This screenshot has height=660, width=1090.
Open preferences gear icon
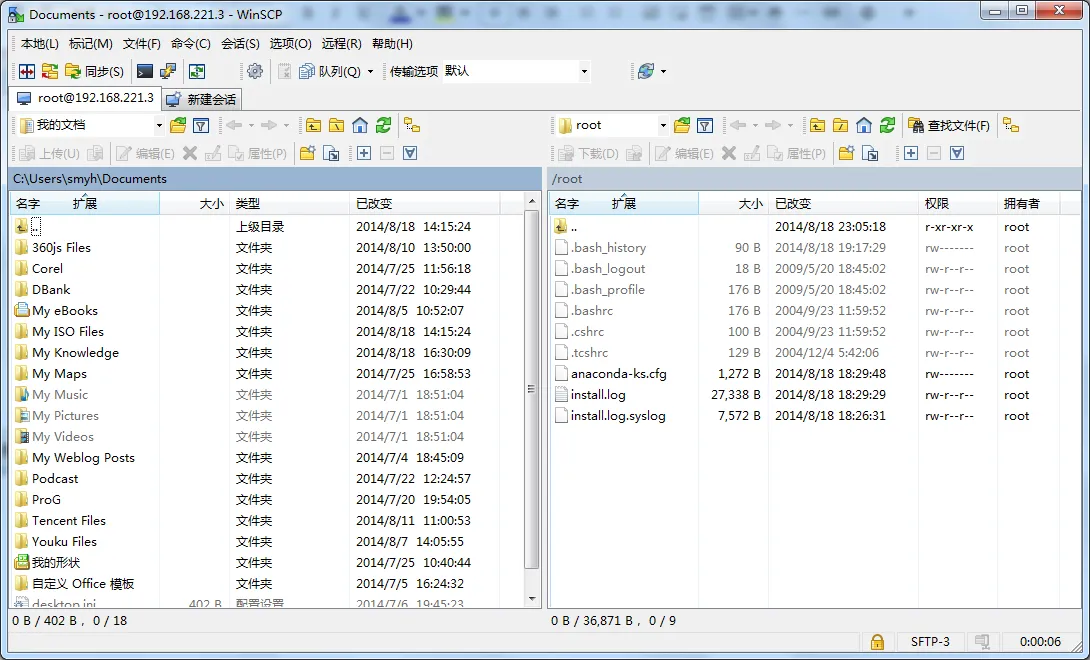pos(255,71)
